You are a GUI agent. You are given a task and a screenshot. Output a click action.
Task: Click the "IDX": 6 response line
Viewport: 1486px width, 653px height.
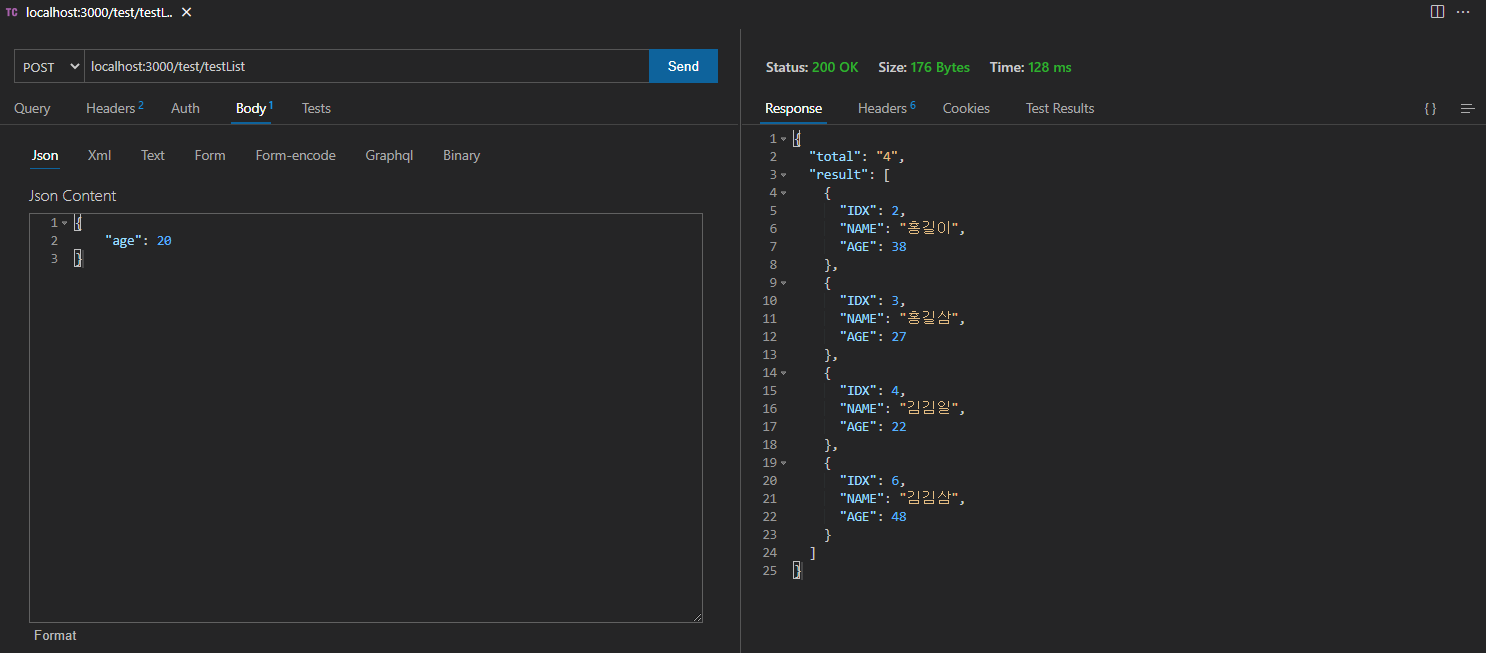coord(872,481)
